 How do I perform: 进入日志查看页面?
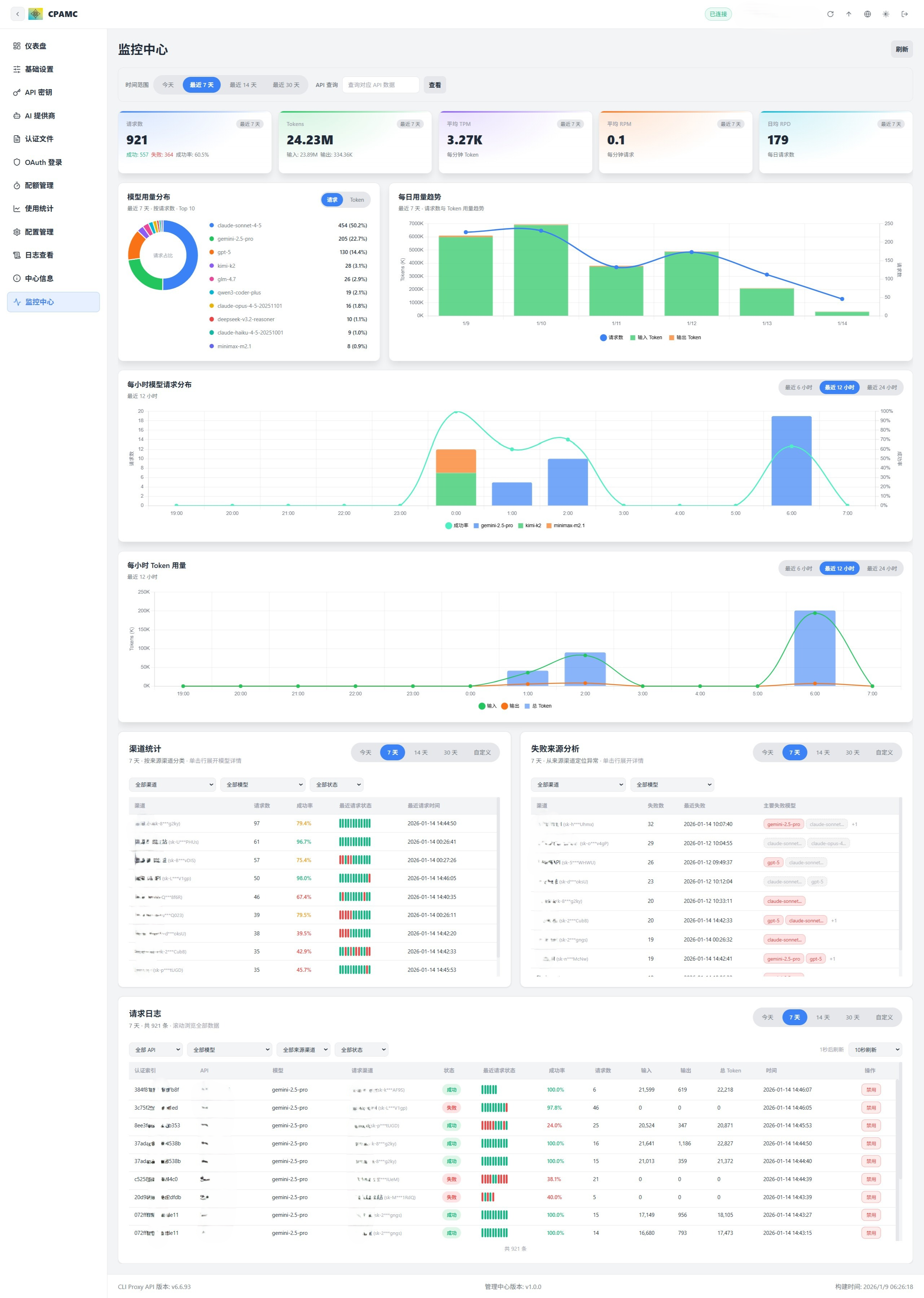pos(39,254)
